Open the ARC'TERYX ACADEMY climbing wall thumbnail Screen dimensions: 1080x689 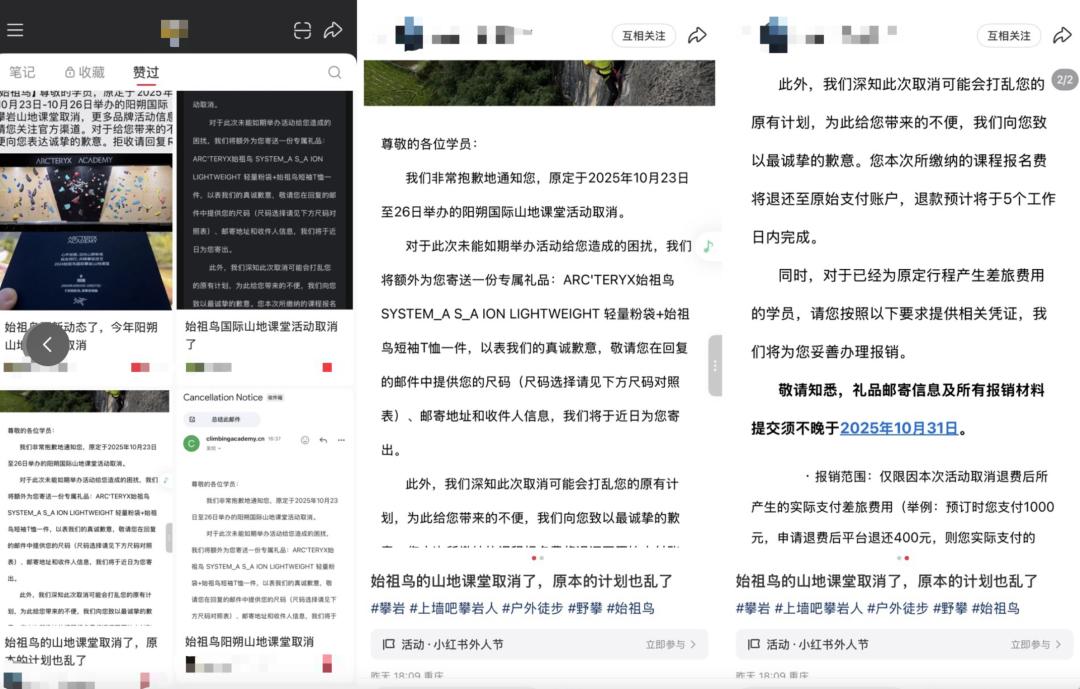click(86, 230)
